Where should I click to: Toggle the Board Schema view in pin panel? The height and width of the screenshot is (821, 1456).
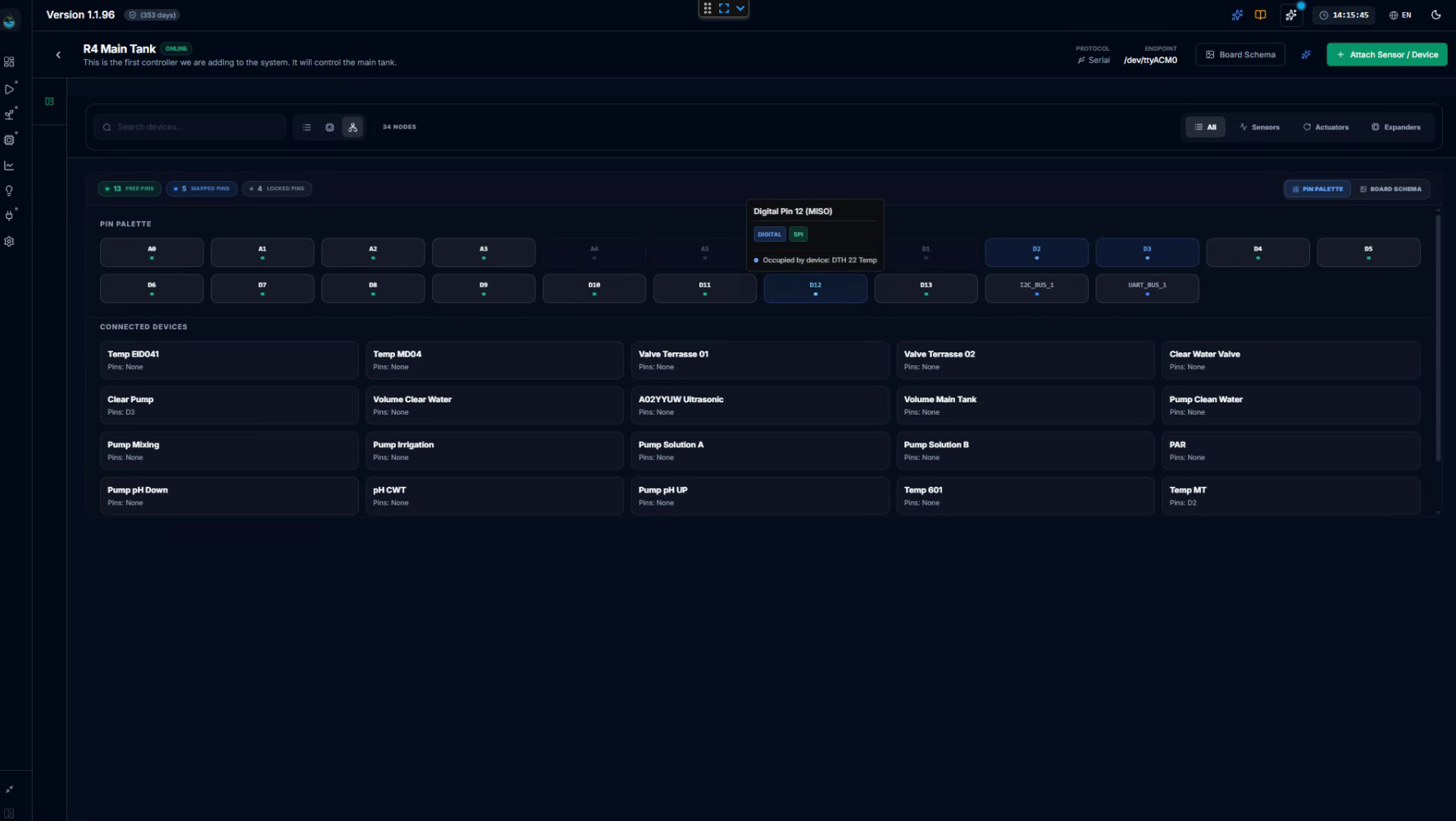1390,189
